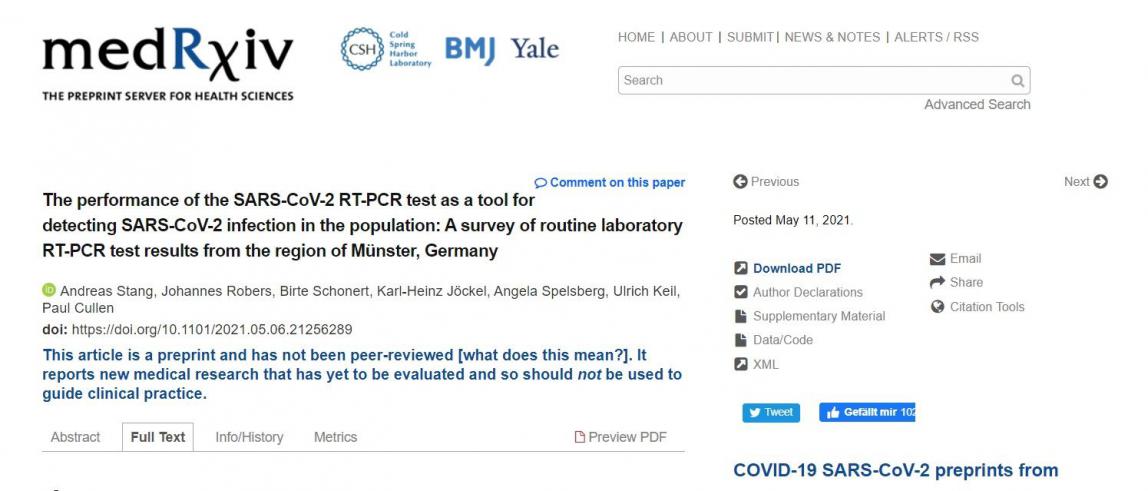Open Supplementary Material
1148x491 pixels.
click(x=818, y=316)
